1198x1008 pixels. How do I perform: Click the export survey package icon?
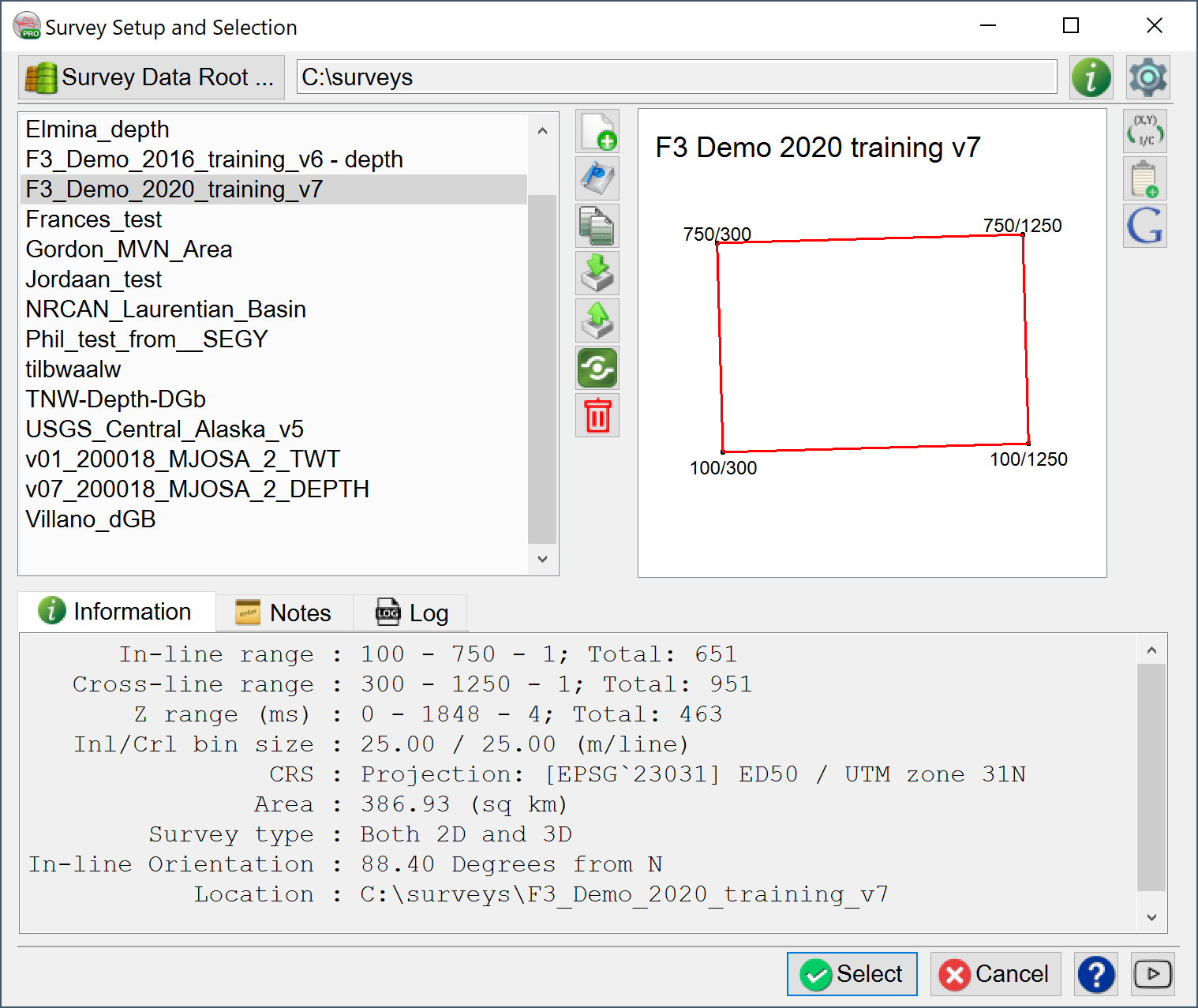[x=597, y=320]
